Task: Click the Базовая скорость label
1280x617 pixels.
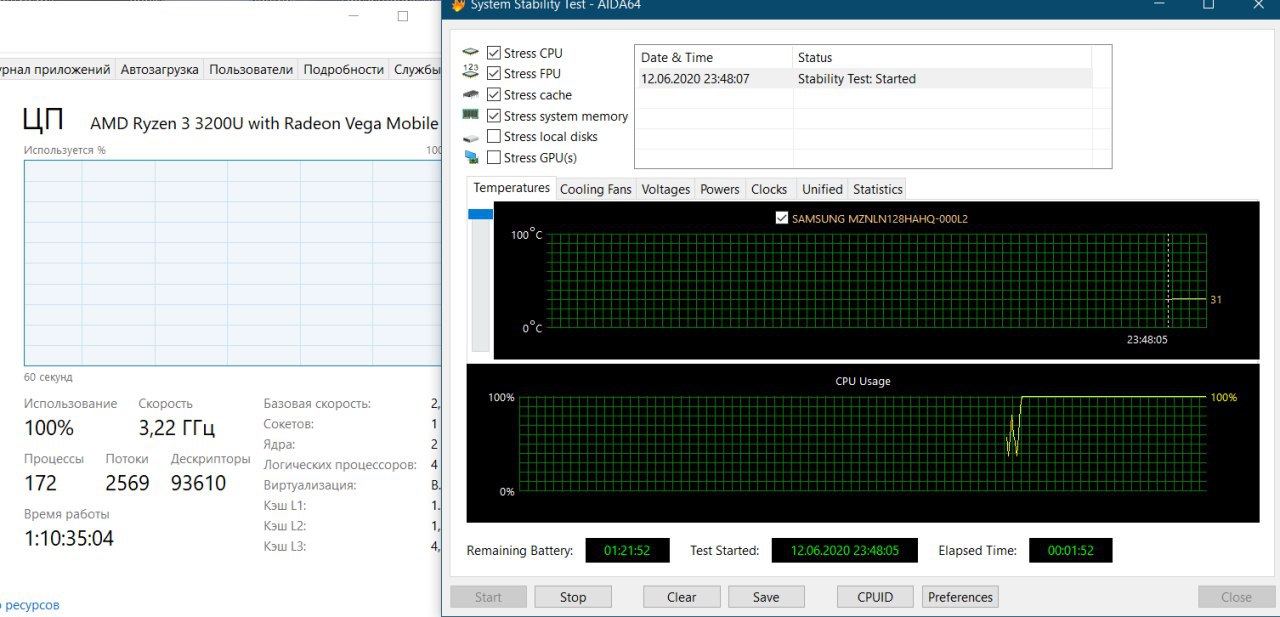Action: click(317, 404)
